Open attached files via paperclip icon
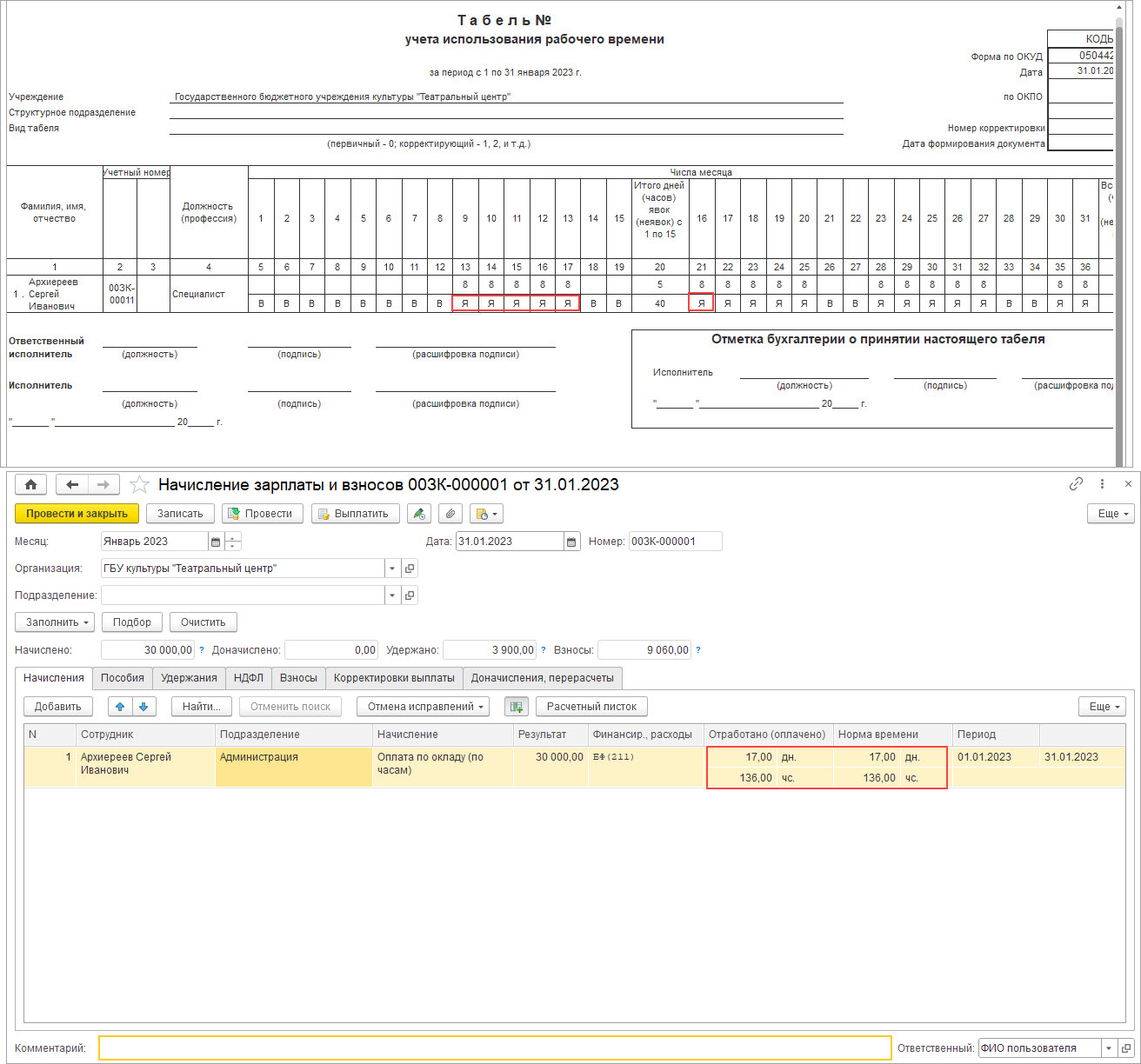Viewport: 1141px width, 1064px height. 450,514
